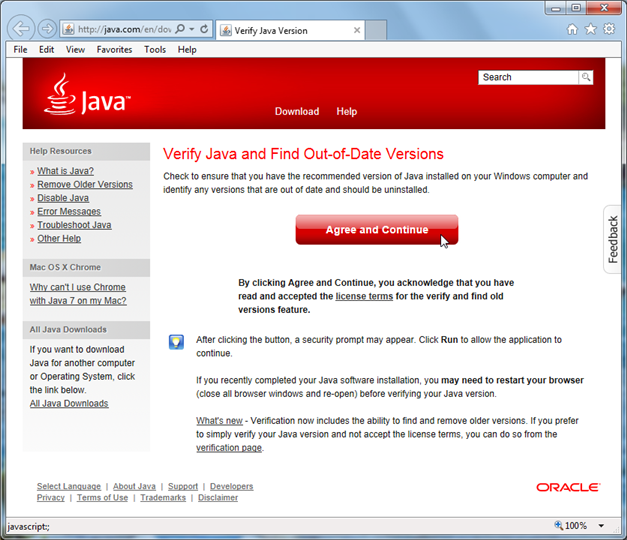The width and height of the screenshot is (627, 540).
Task: Open the About Java footer link
Action: coord(134,486)
